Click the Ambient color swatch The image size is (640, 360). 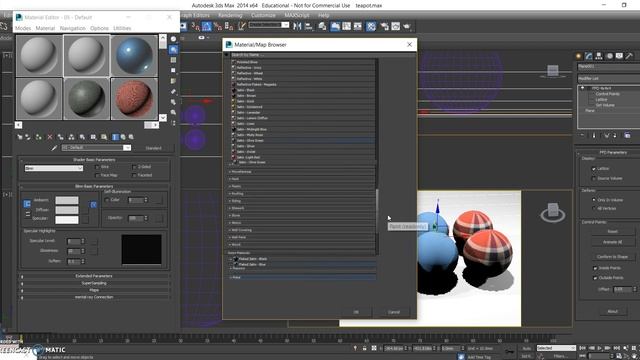coord(67,200)
